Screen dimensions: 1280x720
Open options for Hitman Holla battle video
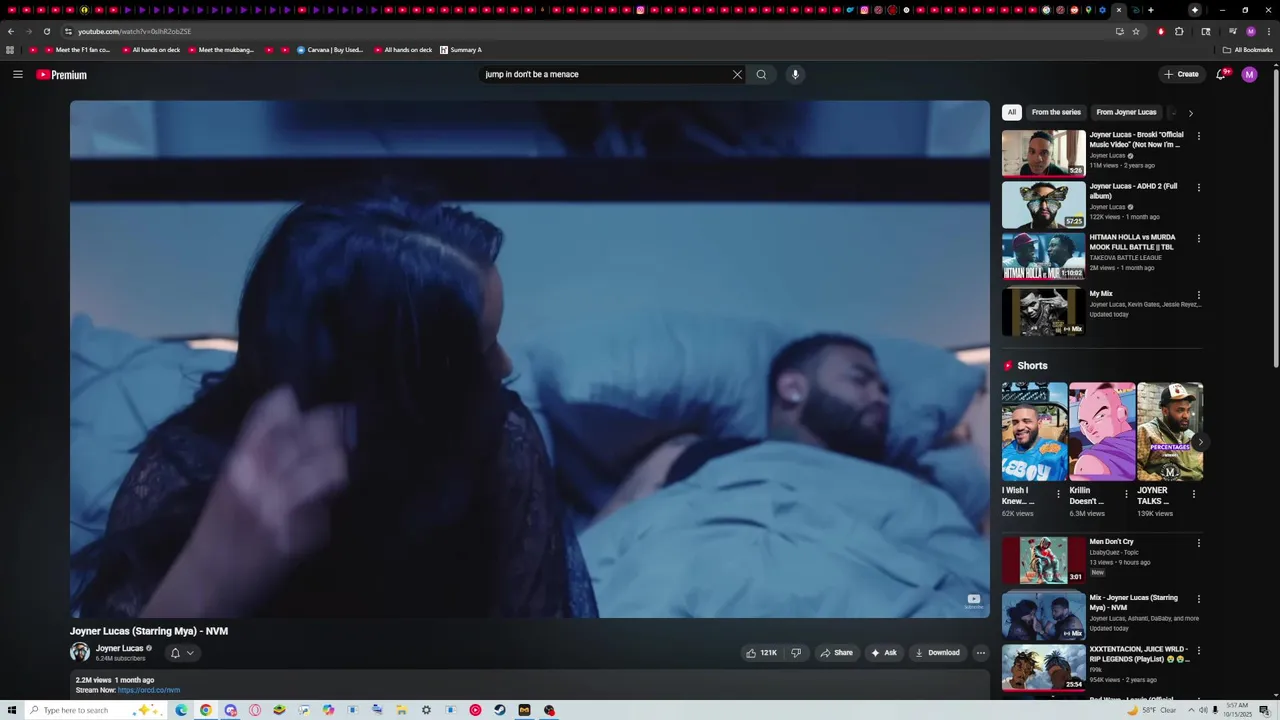pos(1199,239)
